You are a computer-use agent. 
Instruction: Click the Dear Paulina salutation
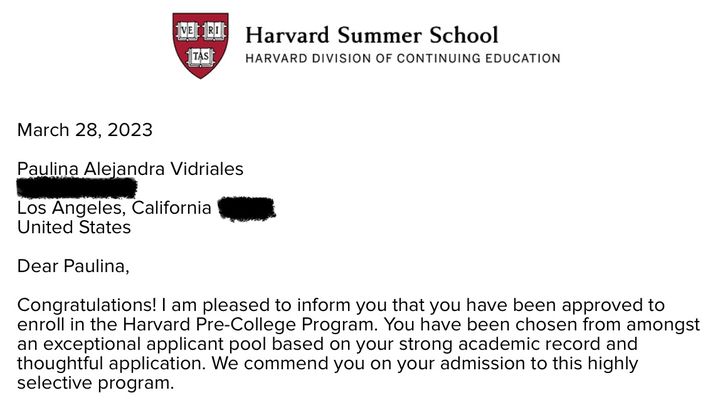click(x=73, y=266)
